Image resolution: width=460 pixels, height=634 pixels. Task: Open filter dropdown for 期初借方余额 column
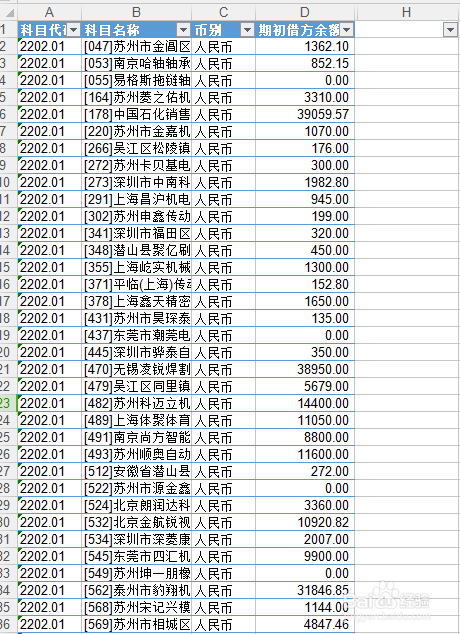(x=346, y=30)
